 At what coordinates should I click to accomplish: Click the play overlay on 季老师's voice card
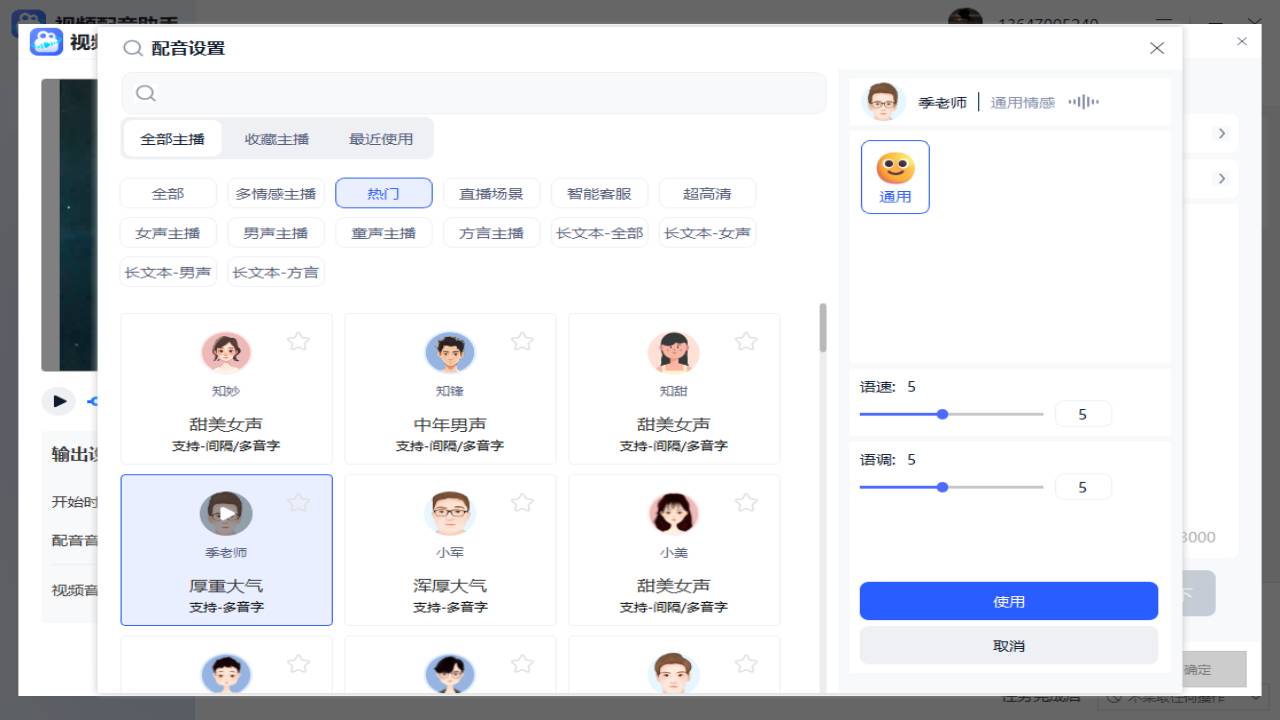pos(226,513)
